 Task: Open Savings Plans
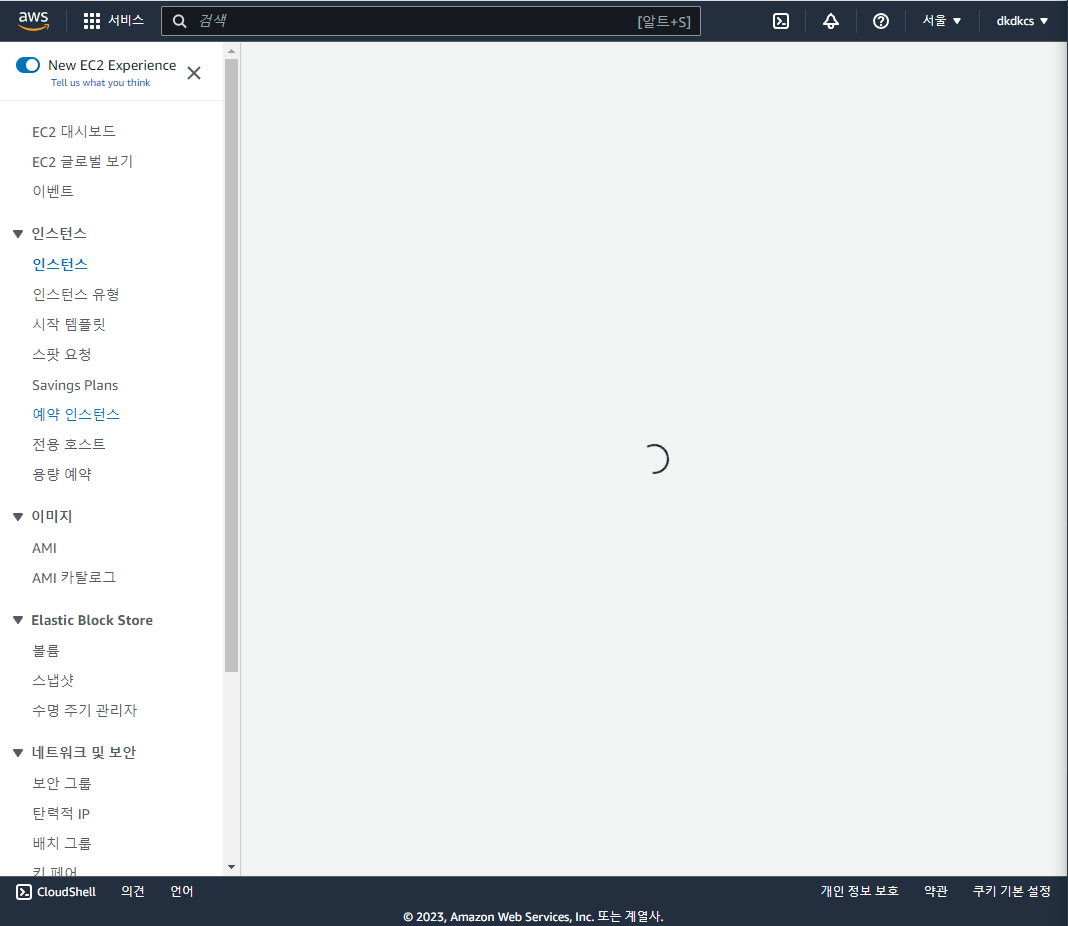tap(75, 385)
